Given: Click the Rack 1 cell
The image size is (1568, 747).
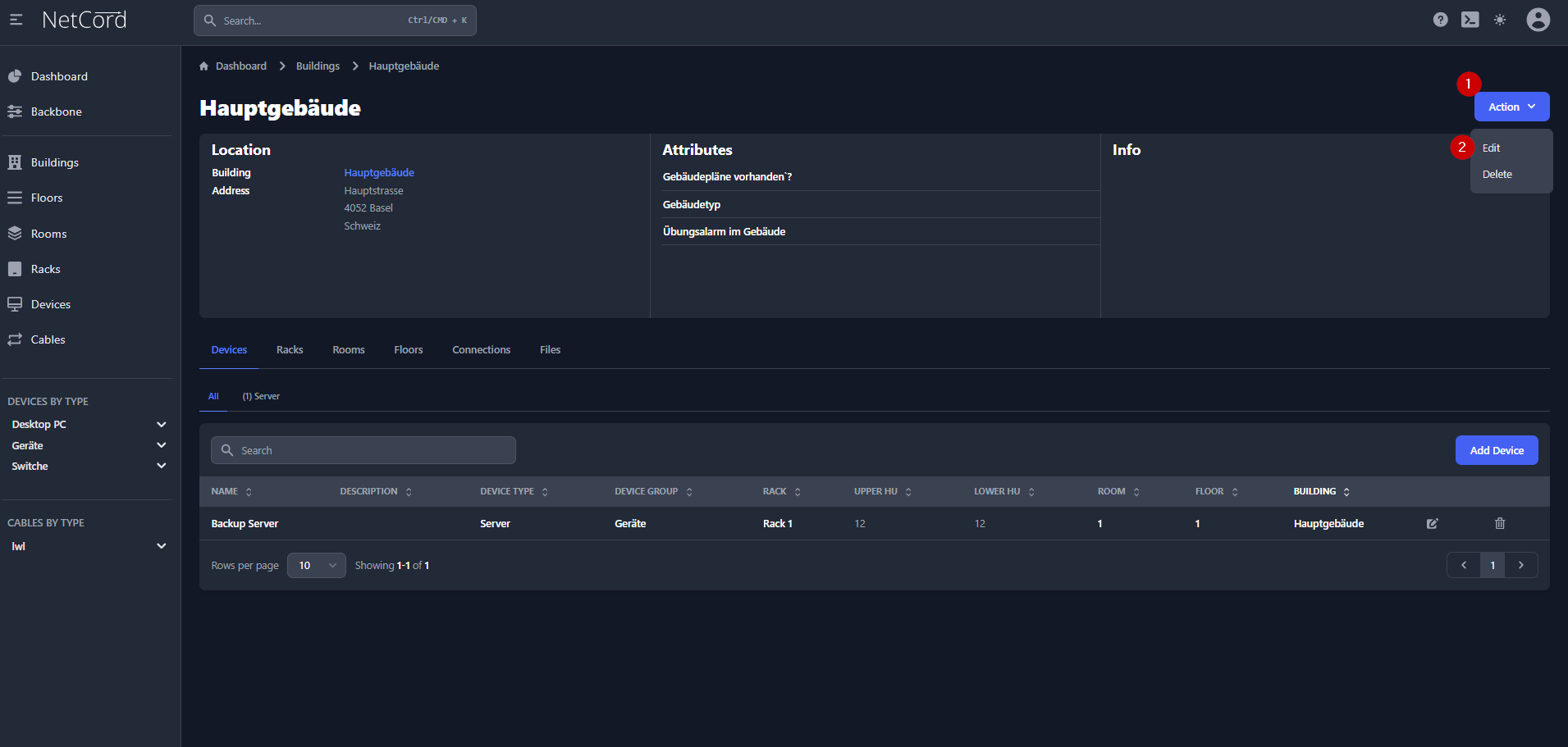Looking at the screenshot, I should pos(778,524).
